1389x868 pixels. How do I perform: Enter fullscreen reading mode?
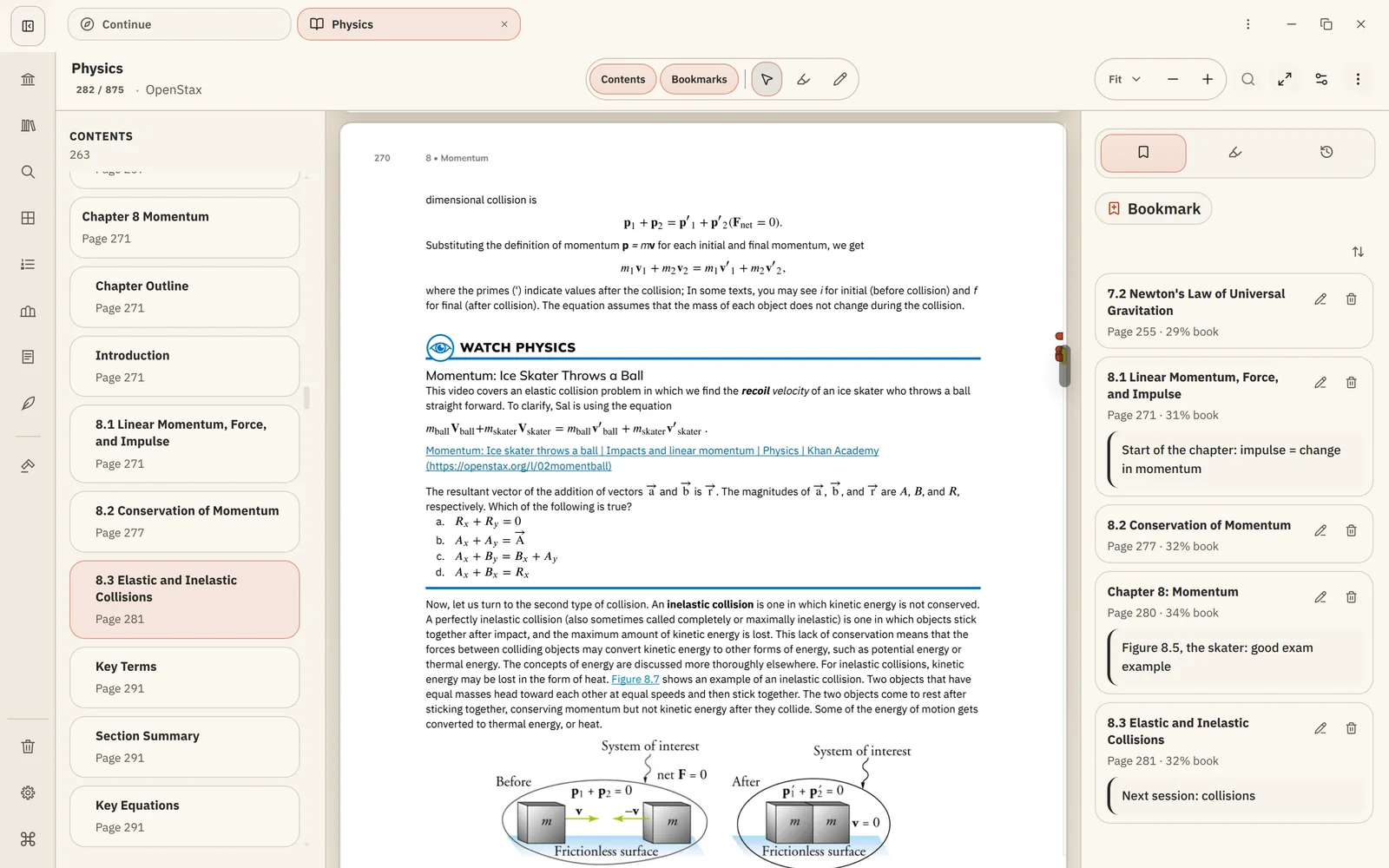[x=1285, y=79]
